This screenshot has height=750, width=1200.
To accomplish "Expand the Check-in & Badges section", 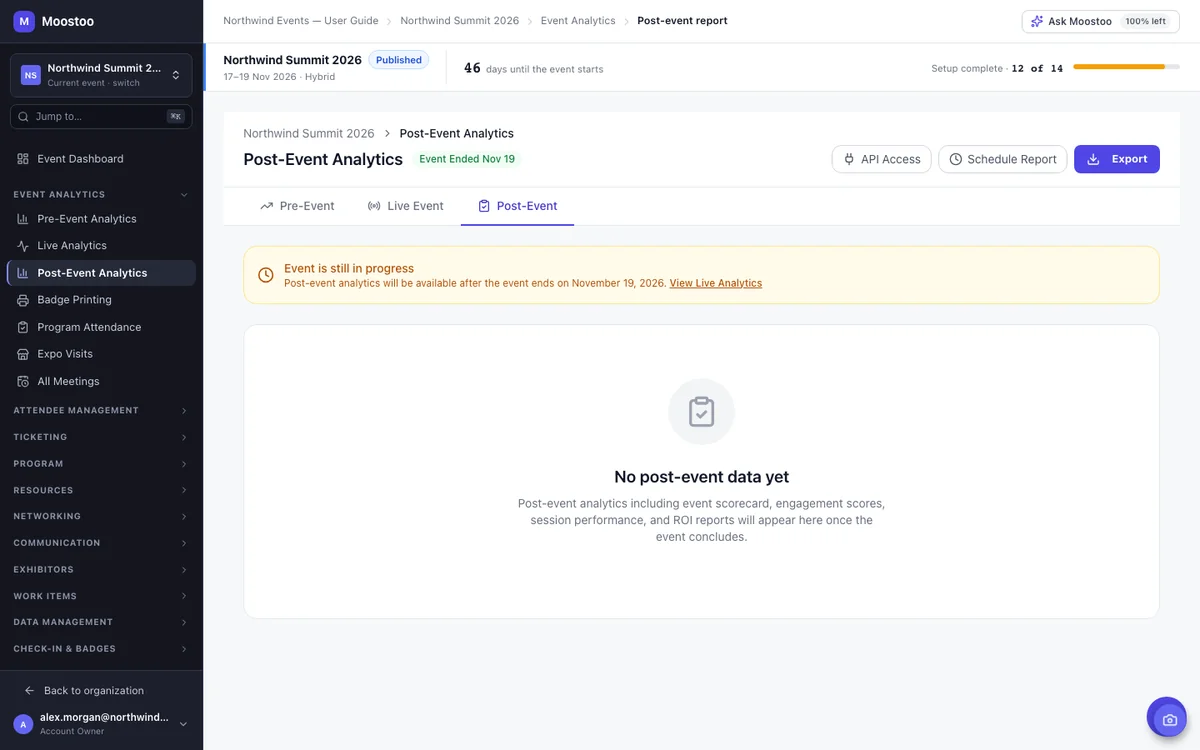I will pyautogui.click(x=101, y=649).
